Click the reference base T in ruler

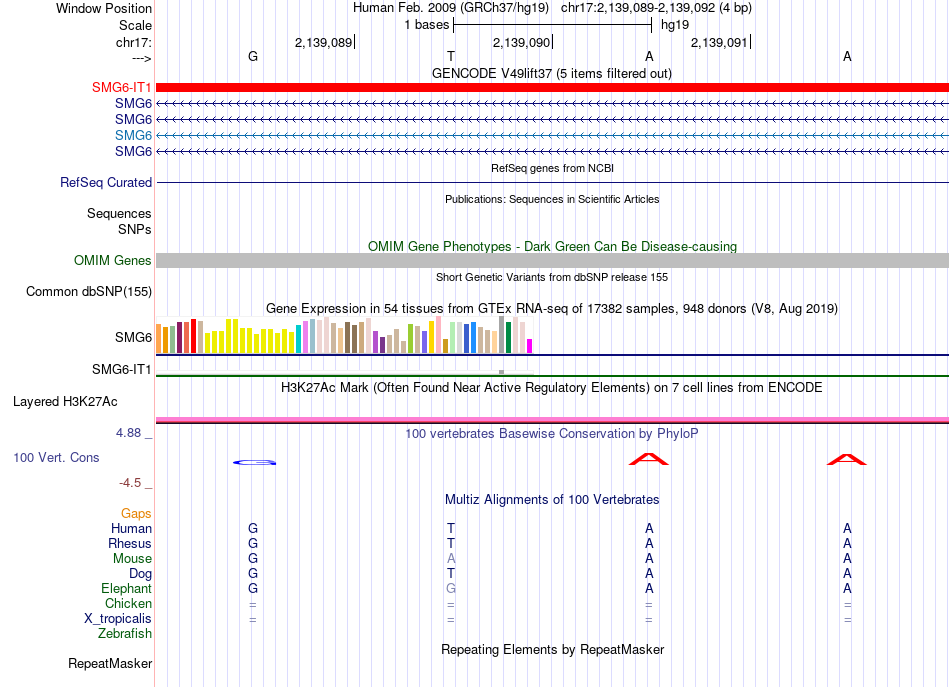pos(451,56)
